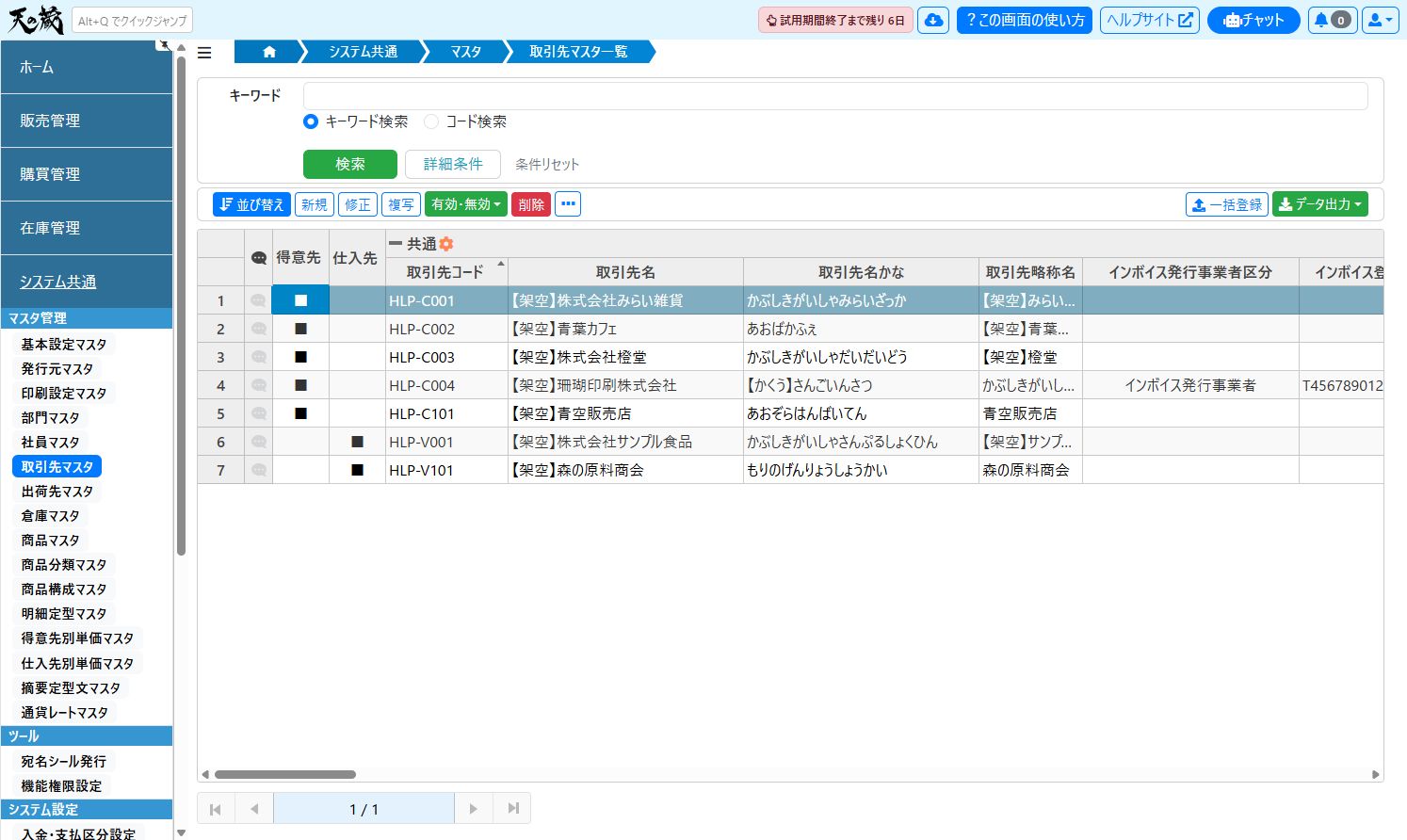Open 倉庫マスタ menu item
The image size is (1407, 840).
[x=51, y=516]
